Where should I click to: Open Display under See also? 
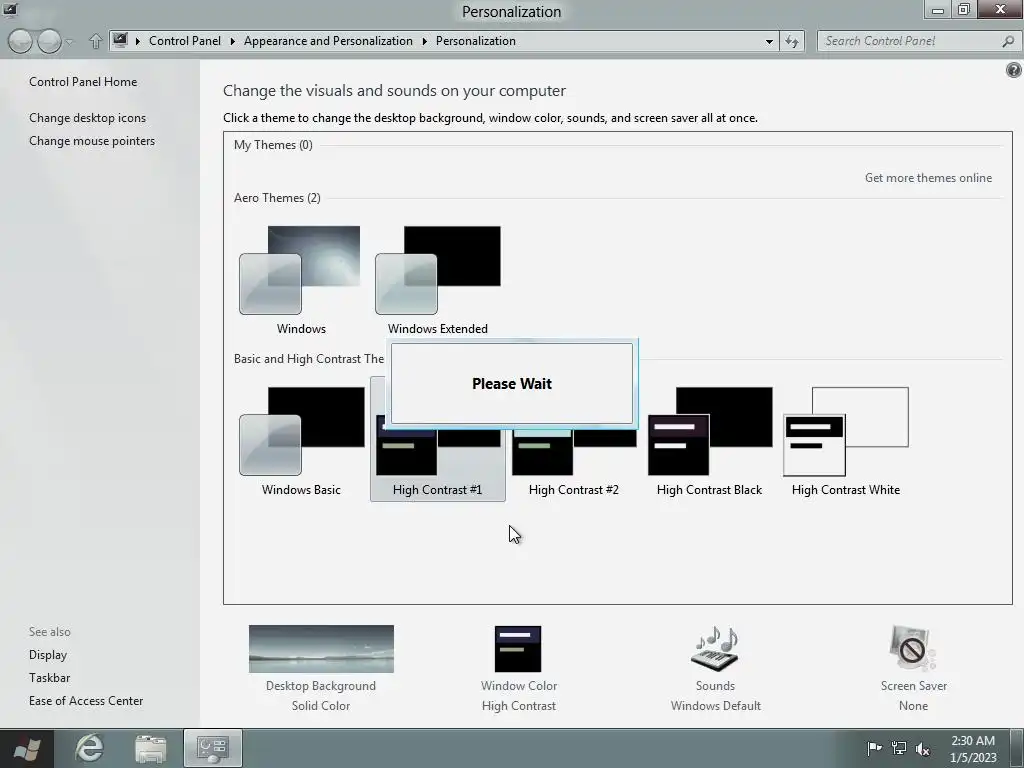coord(48,654)
